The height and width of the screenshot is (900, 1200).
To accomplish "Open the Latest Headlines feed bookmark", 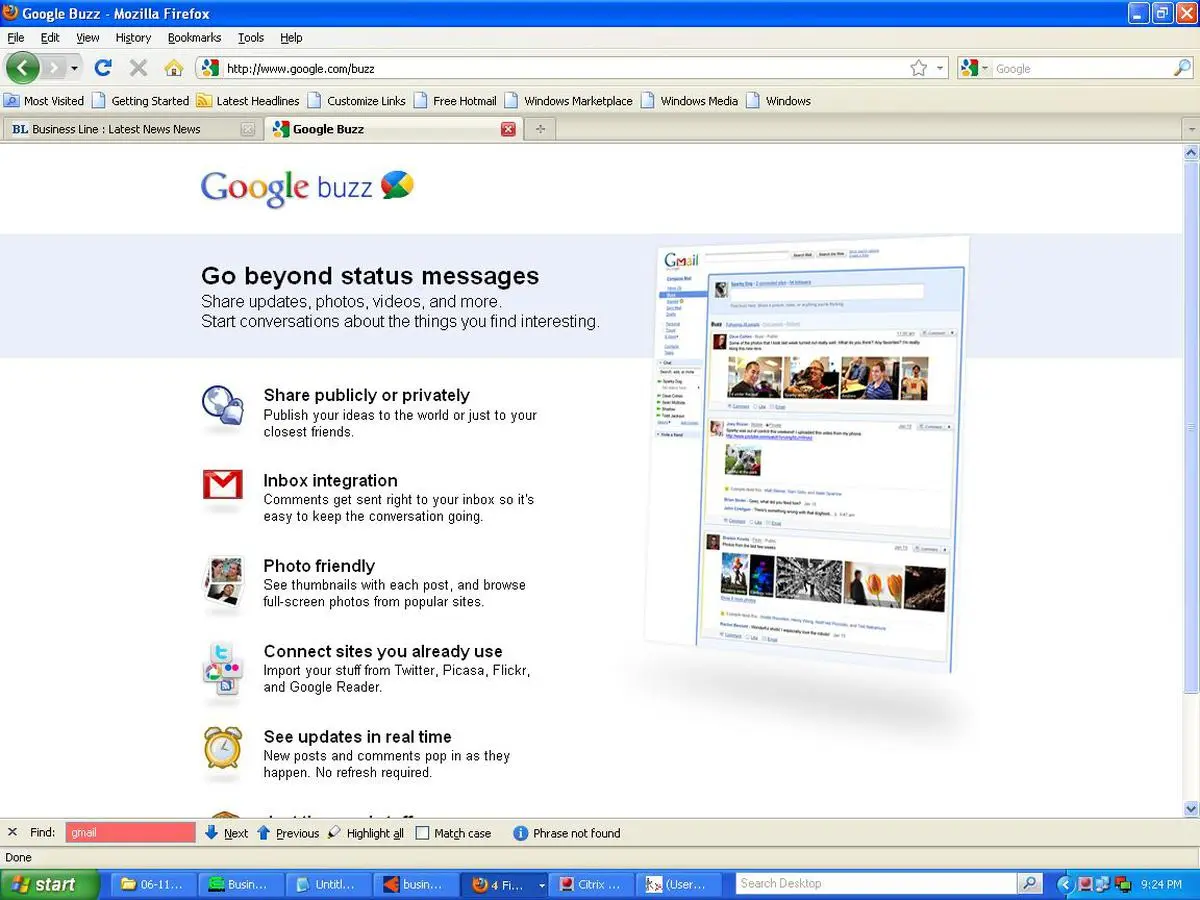I will (x=248, y=101).
